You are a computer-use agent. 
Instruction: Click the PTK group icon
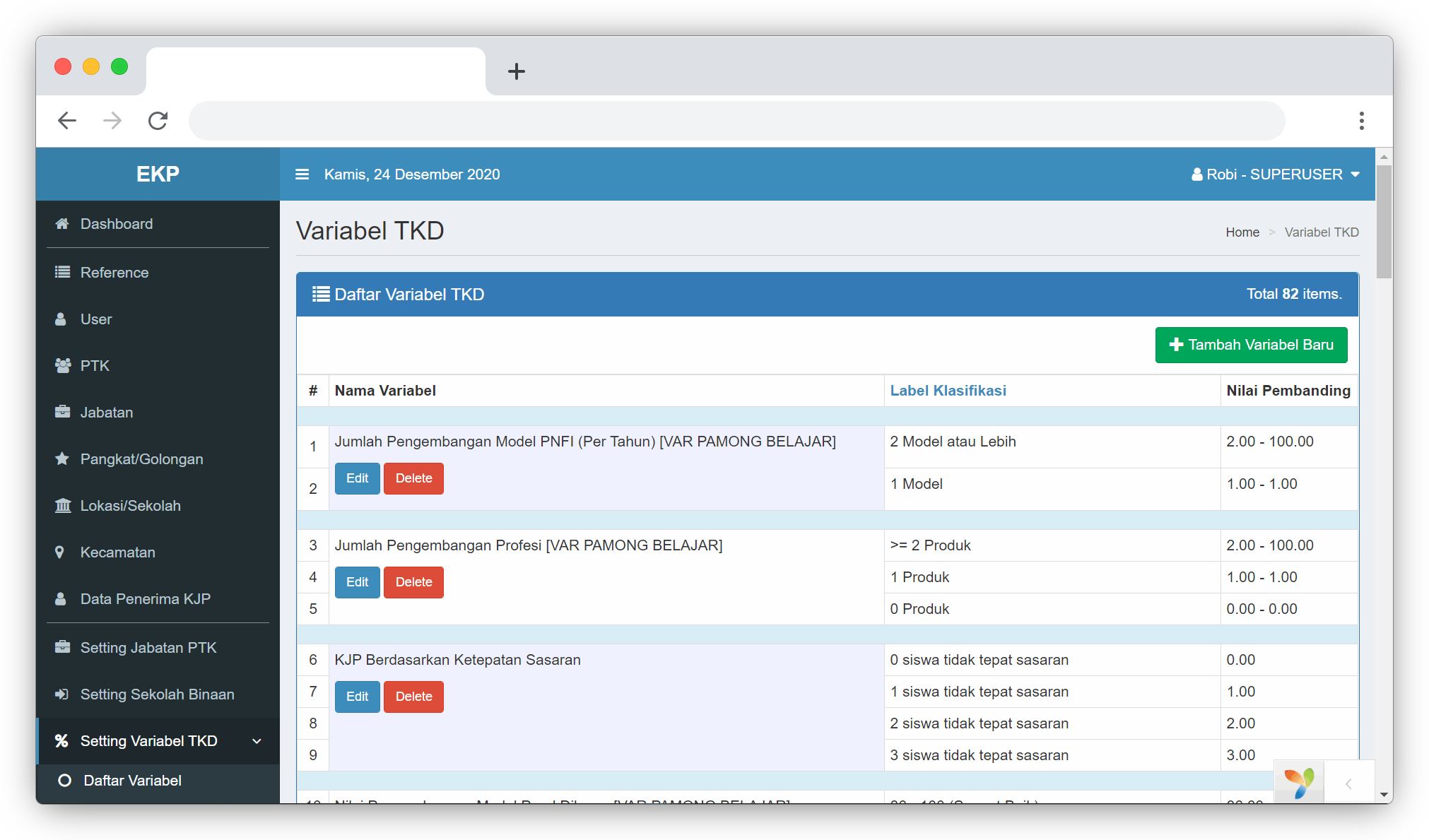(63, 366)
